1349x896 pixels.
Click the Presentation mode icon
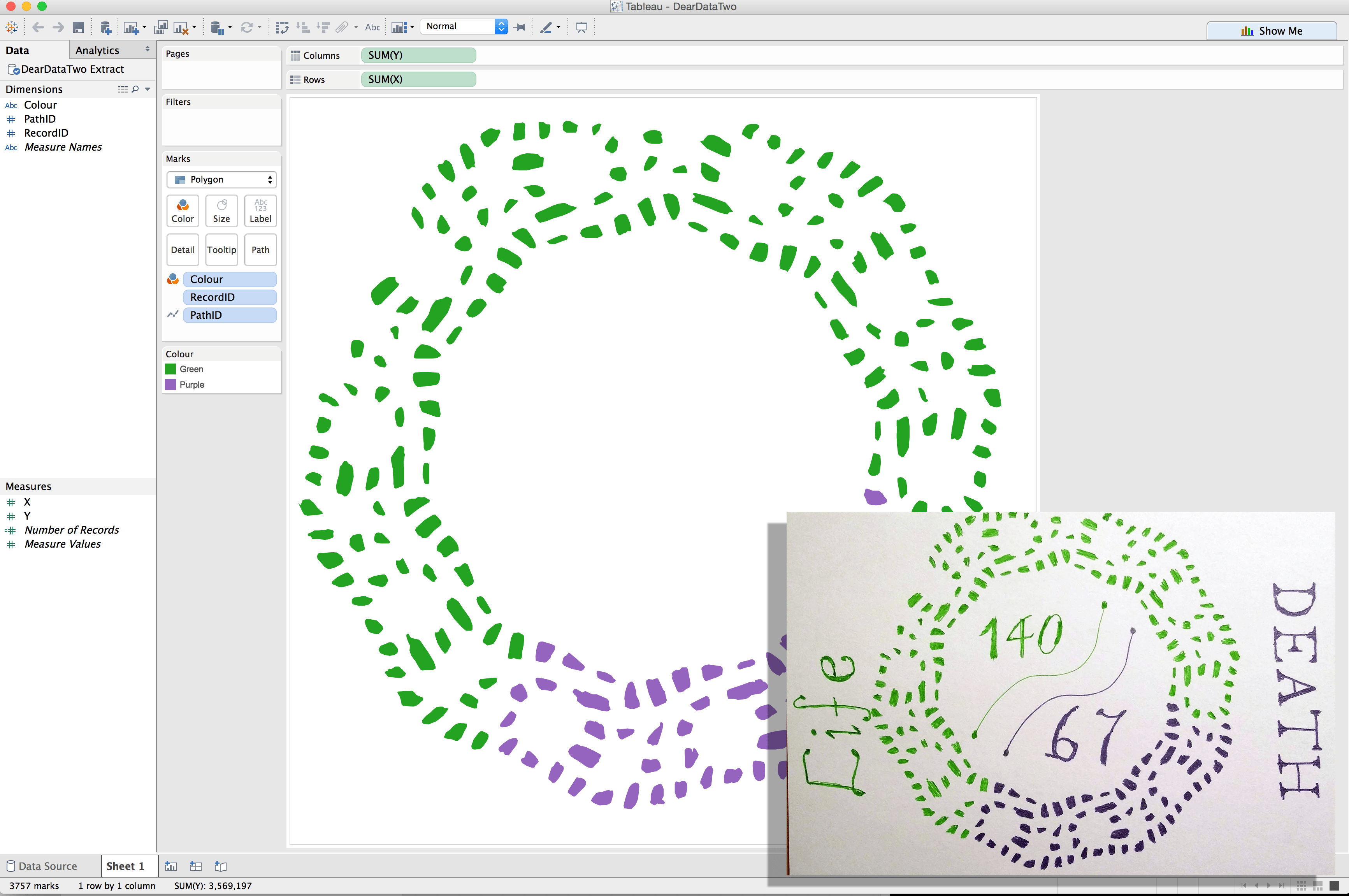click(581, 27)
